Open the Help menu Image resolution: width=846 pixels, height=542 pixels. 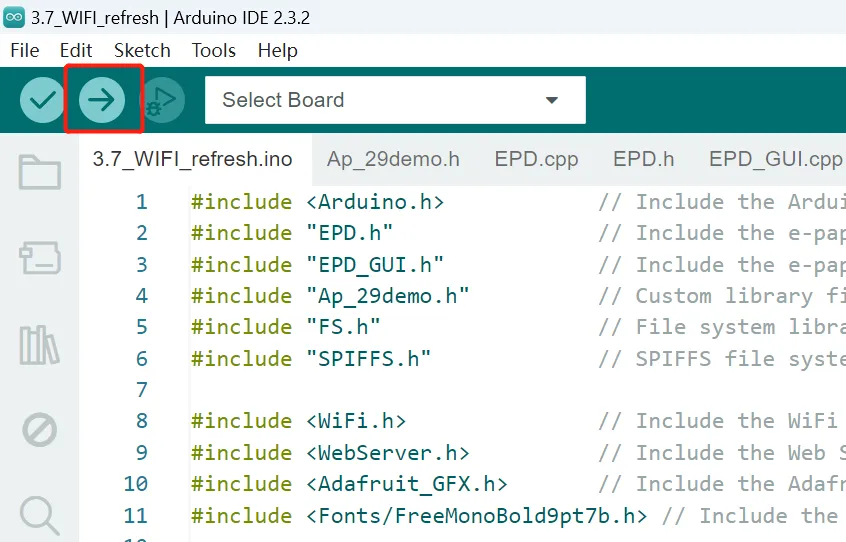click(x=277, y=51)
